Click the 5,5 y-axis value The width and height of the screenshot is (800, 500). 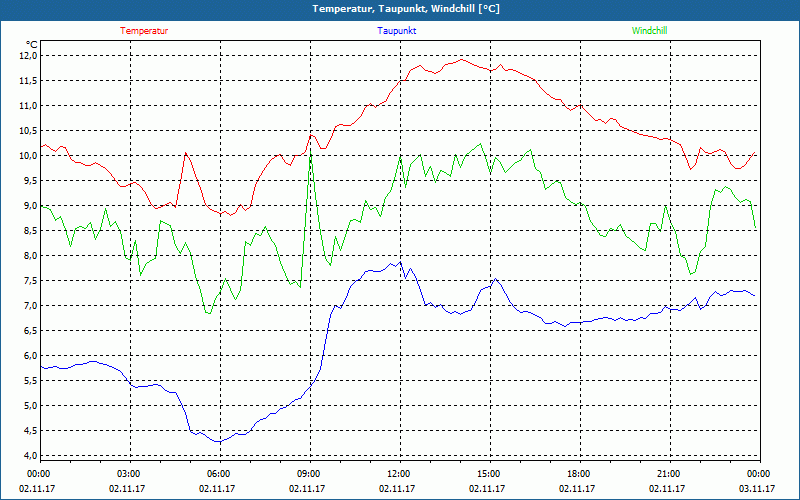[x=31, y=381]
